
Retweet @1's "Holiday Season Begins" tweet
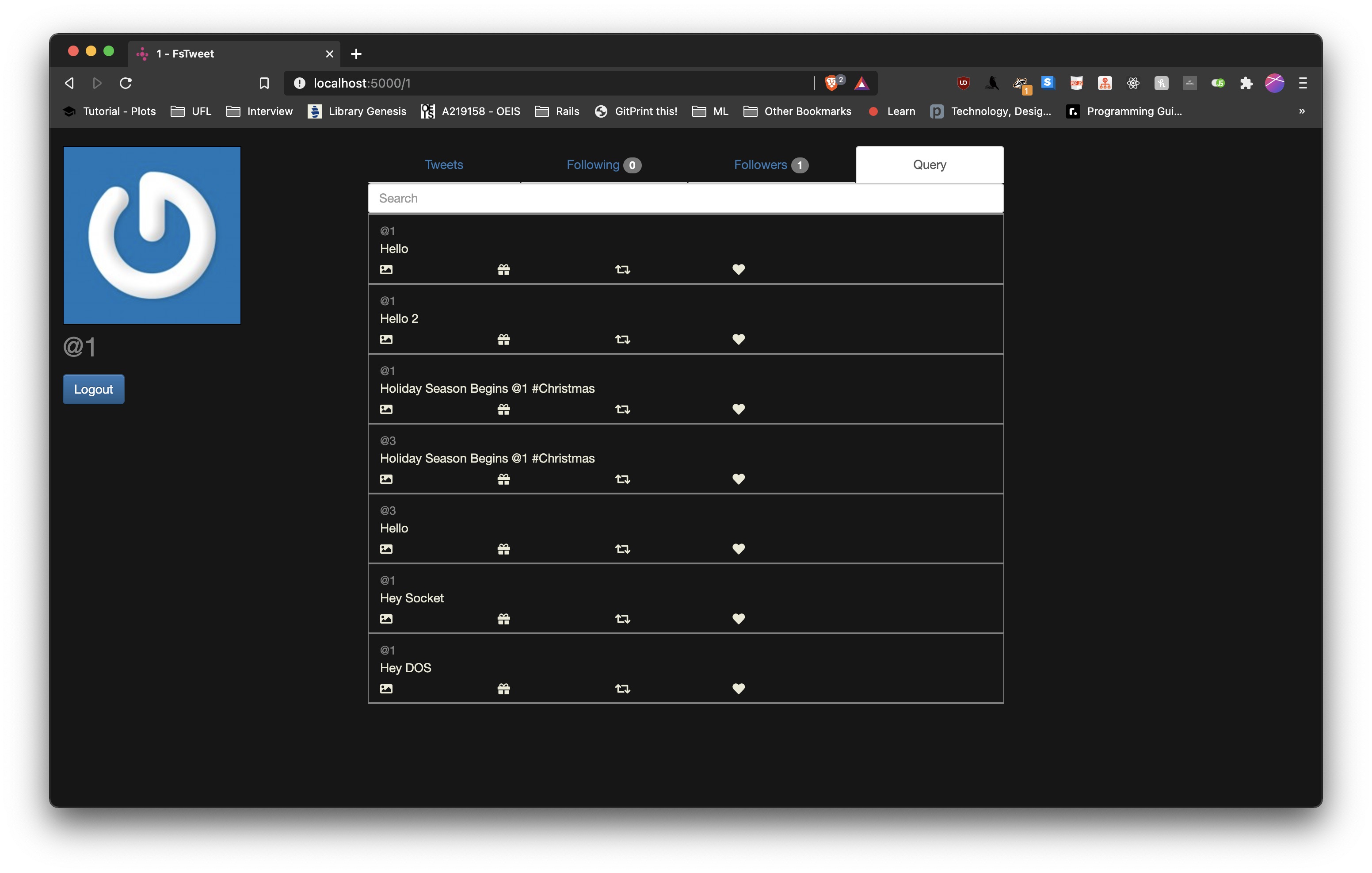point(622,410)
